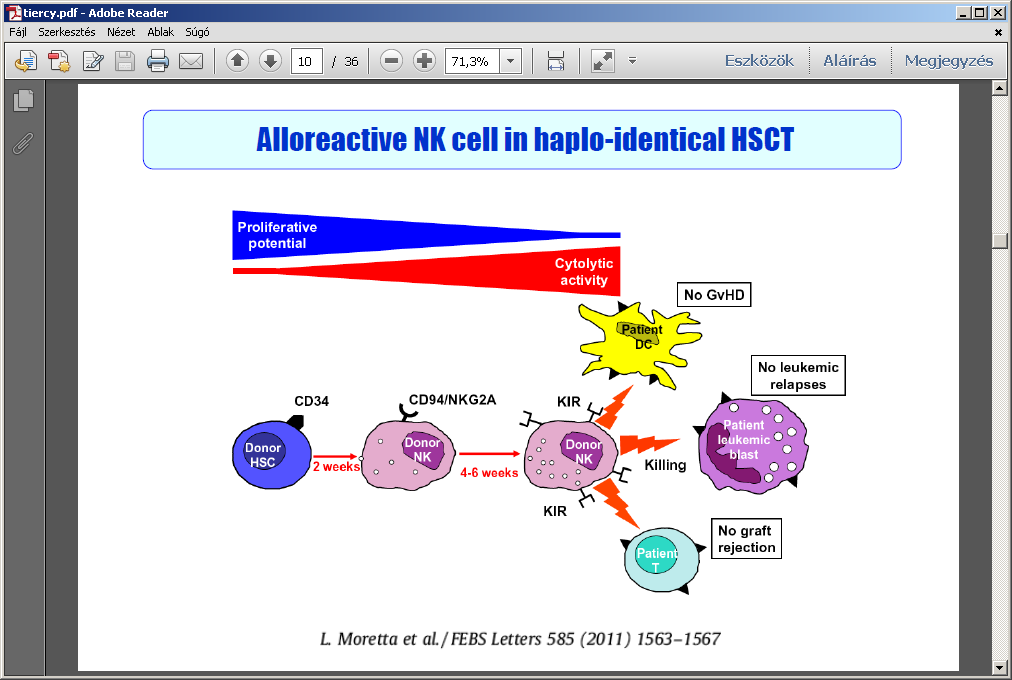Click the 'No GvHD' label box
The image size is (1012, 680).
(x=714, y=295)
